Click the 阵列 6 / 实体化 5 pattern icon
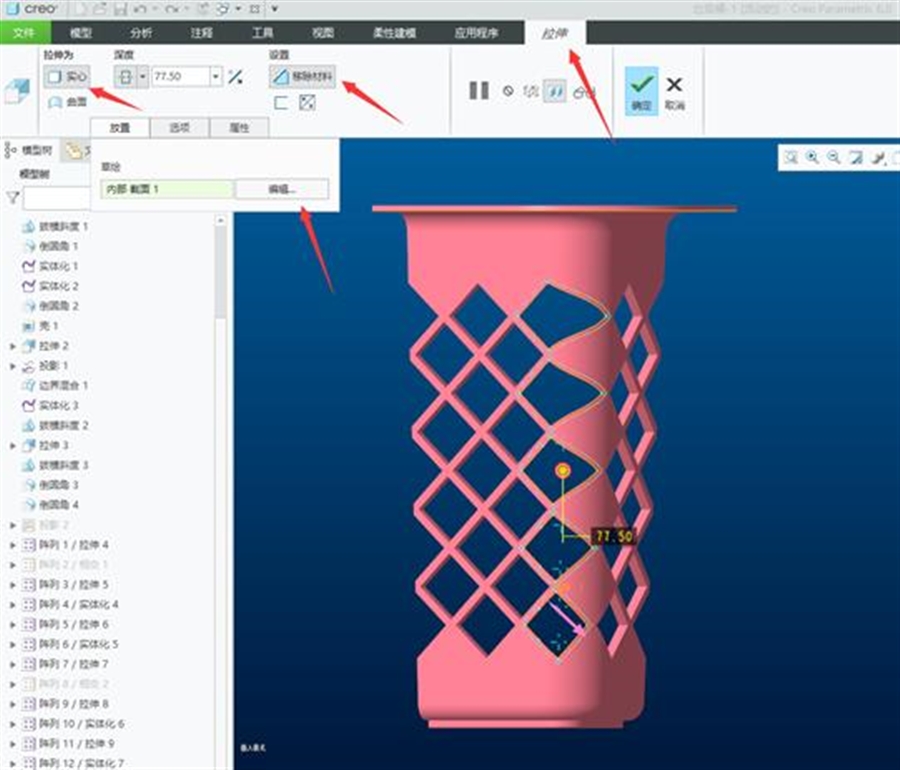This screenshot has width=900, height=770. coord(28,644)
